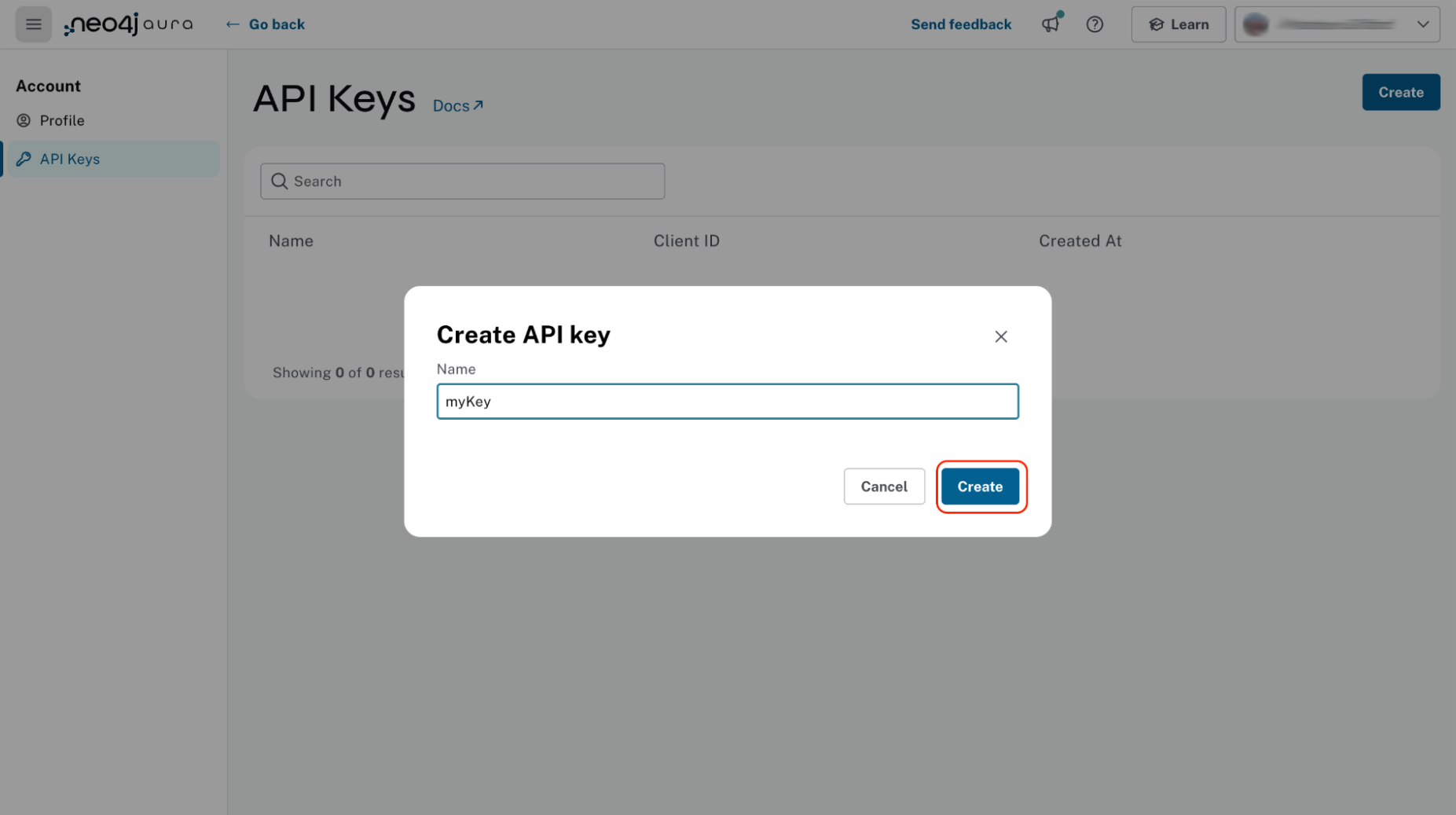Confirm Create in the dialog
This screenshot has height=815, width=1456.
(980, 486)
